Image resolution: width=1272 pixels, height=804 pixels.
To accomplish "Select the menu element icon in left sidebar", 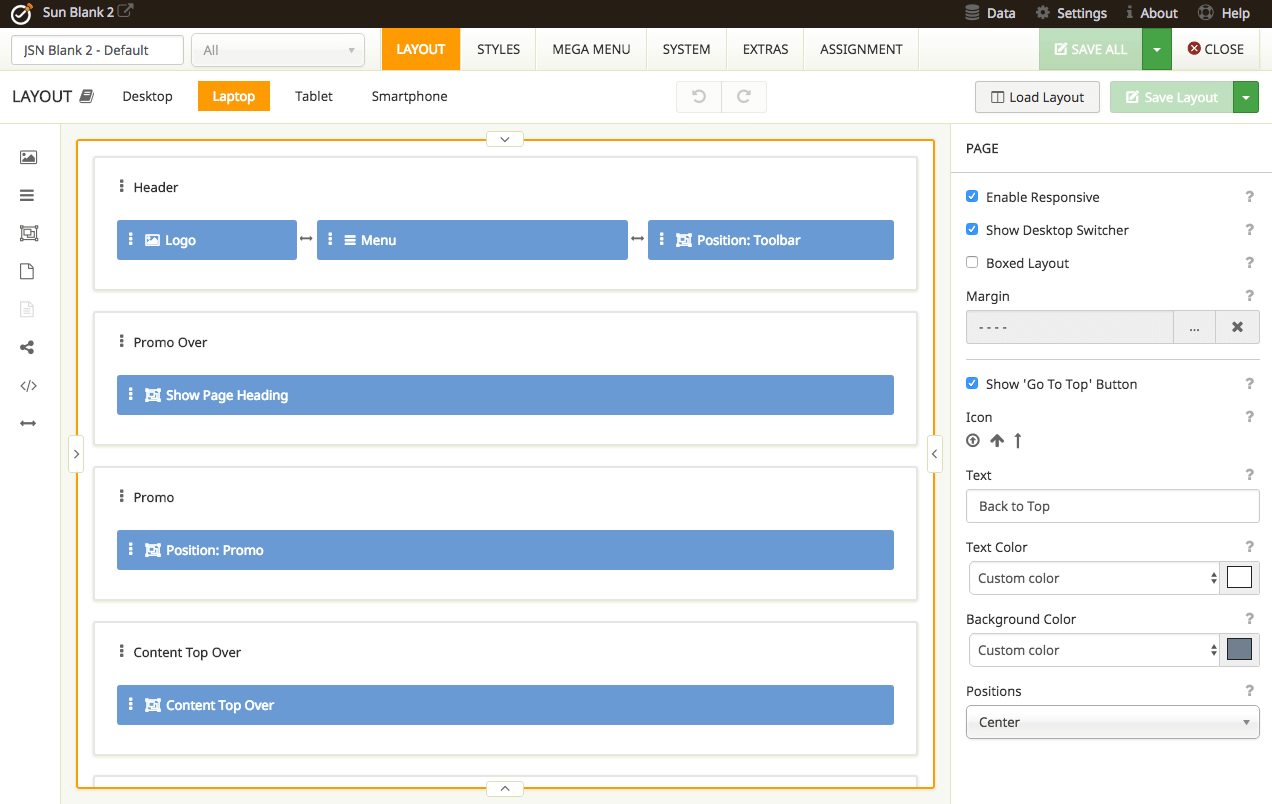I will 28,195.
